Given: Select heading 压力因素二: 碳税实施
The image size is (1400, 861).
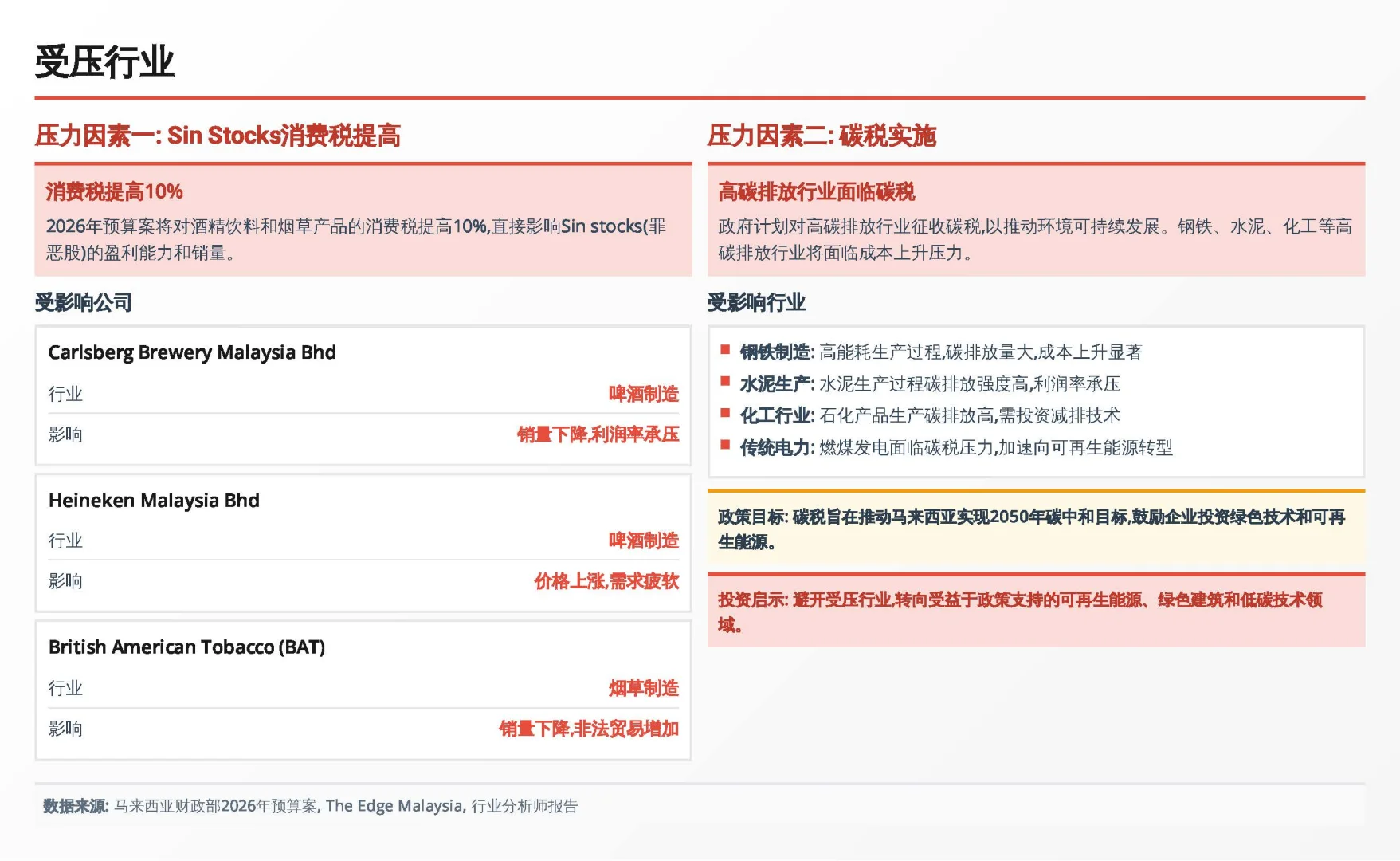Looking at the screenshot, I should (822, 136).
